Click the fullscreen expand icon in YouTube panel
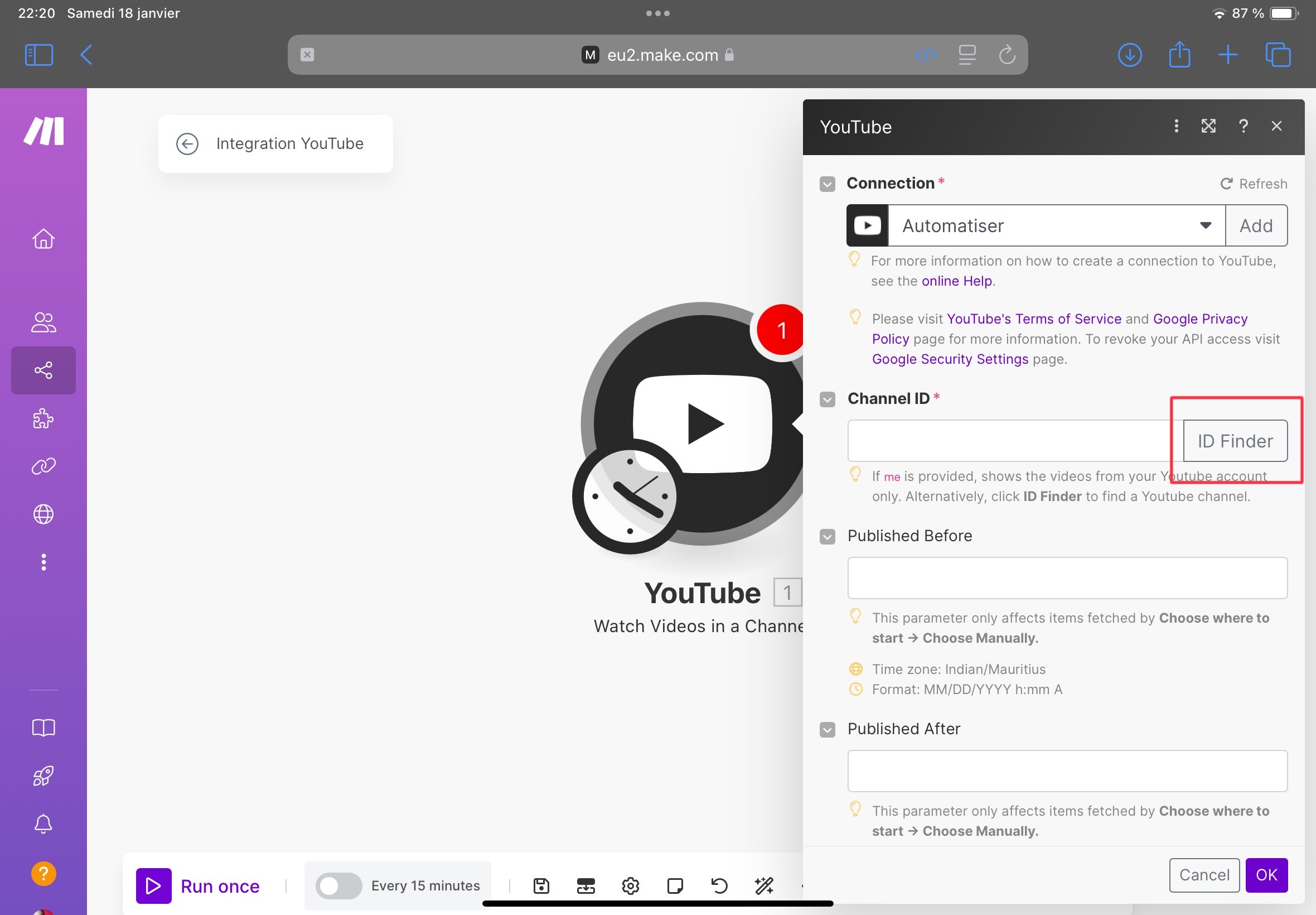The width and height of the screenshot is (1316, 915). pos(1209,126)
